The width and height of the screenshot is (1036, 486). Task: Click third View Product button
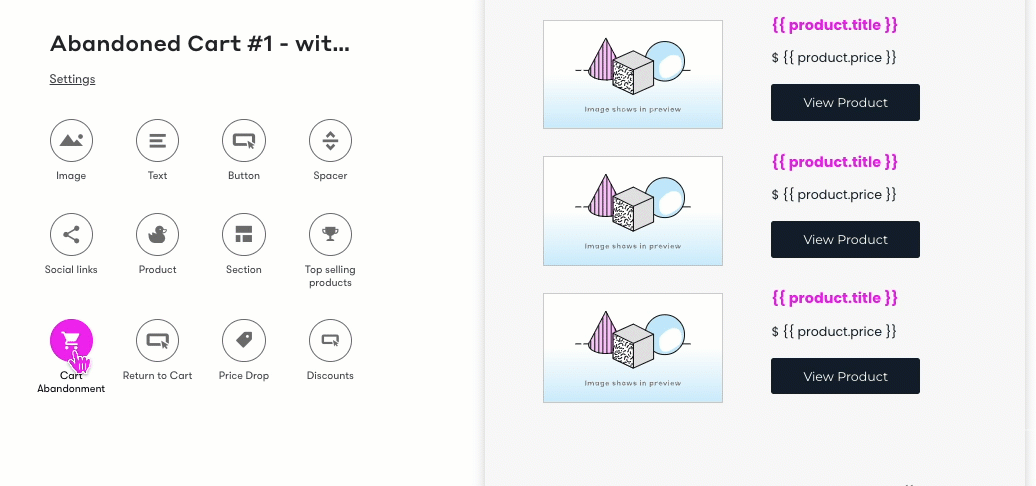pyautogui.click(x=845, y=376)
